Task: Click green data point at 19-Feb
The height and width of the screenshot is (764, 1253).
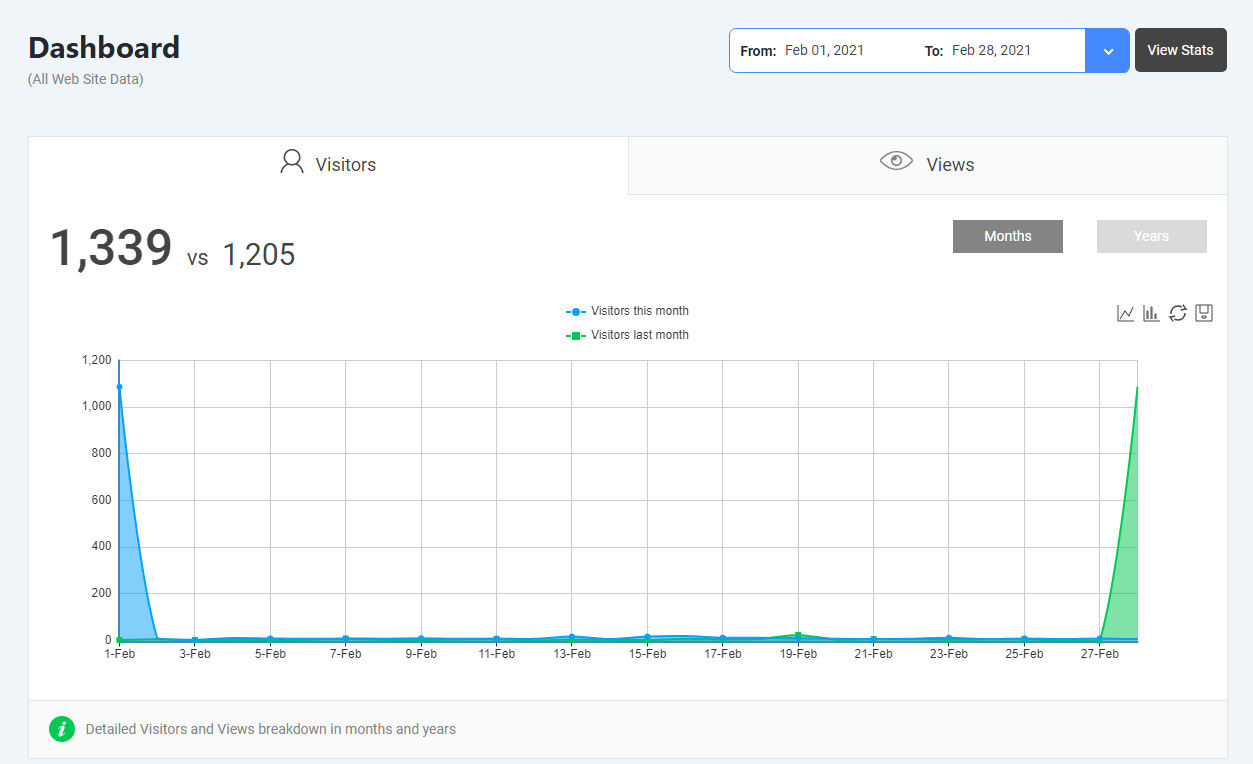Action: tap(798, 635)
